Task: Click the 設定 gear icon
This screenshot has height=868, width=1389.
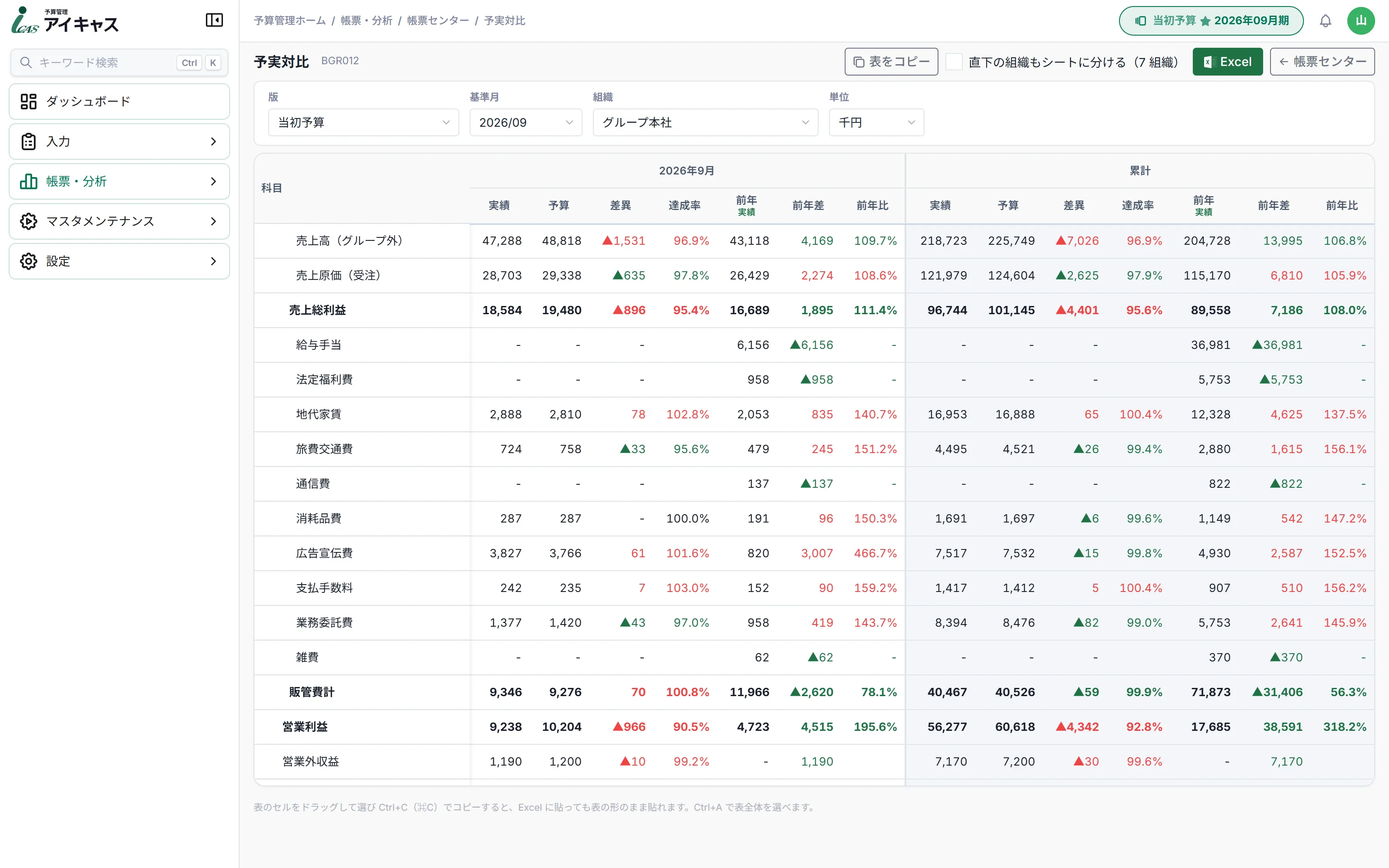Action: [29, 261]
